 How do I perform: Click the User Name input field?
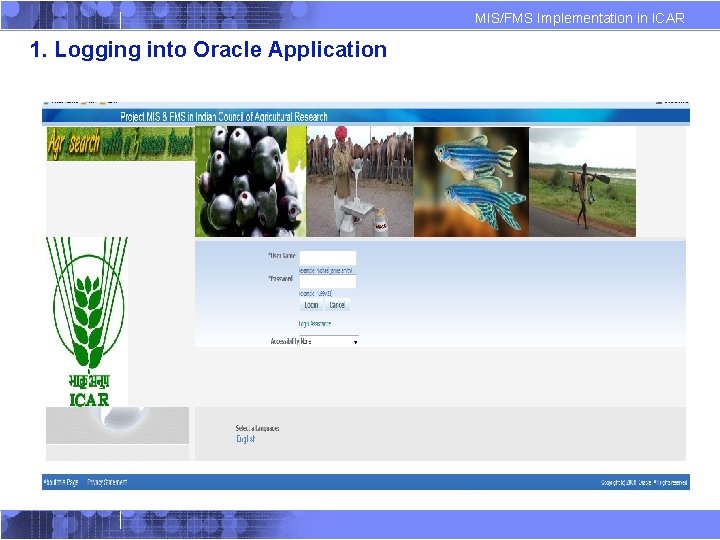click(x=327, y=258)
